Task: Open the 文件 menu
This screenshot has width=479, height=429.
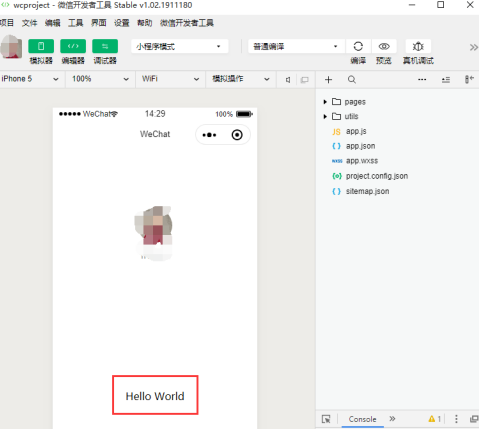Action: [29, 23]
